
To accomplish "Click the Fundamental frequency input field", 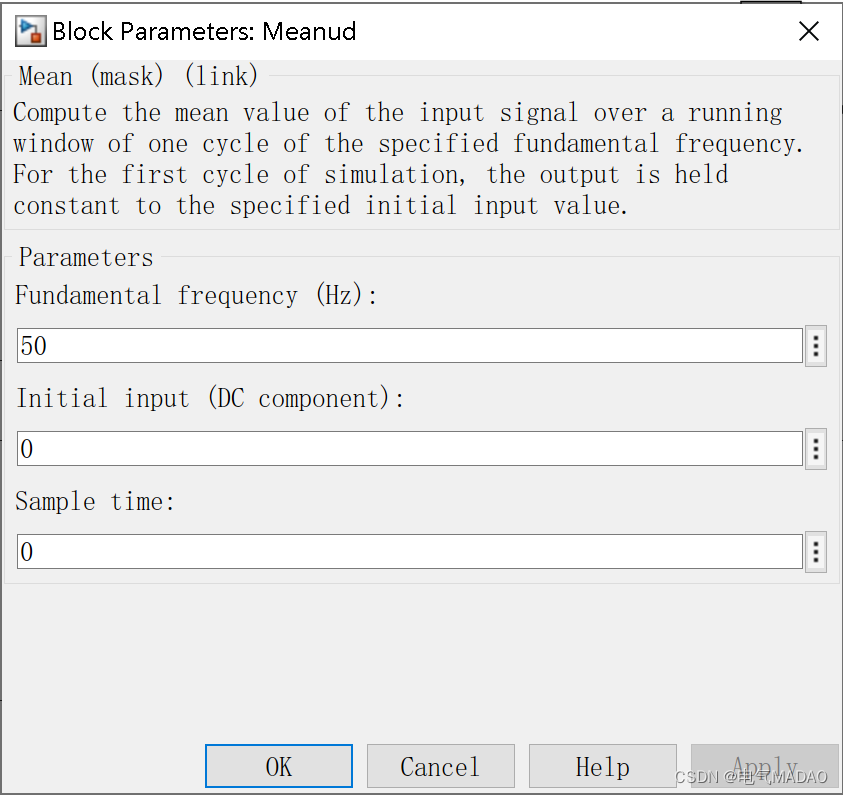I will pyautogui.click(x=410, y=346).
